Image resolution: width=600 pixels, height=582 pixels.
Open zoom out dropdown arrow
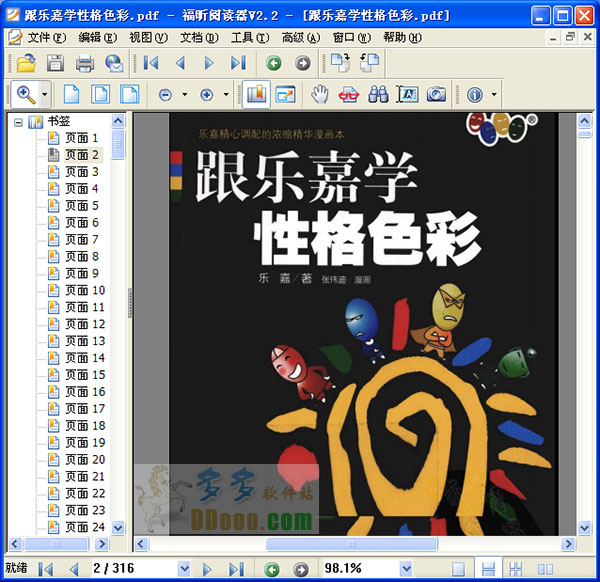(x=184, y=94)
